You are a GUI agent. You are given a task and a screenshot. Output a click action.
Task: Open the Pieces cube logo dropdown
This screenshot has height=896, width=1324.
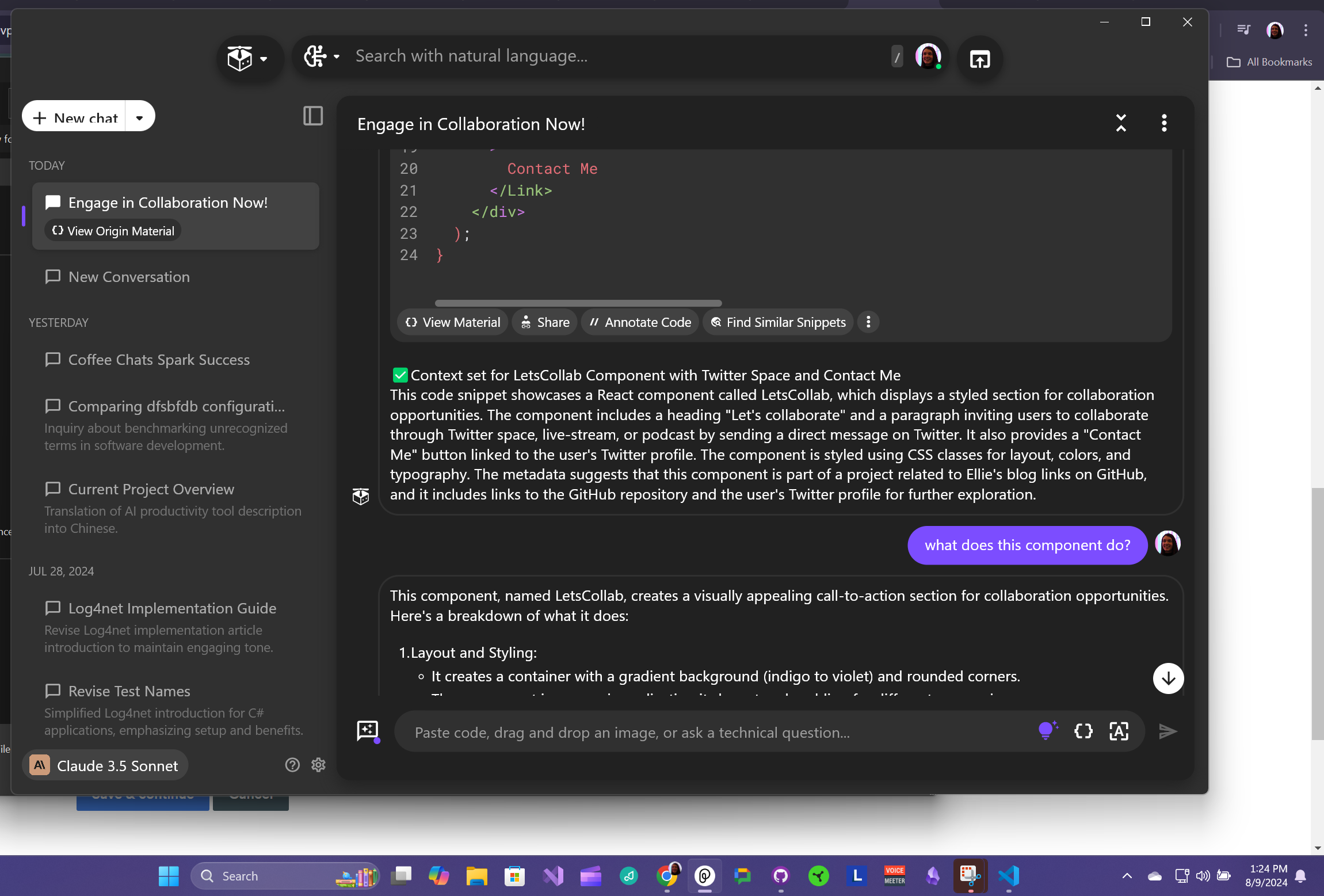[x=248, y=58]
